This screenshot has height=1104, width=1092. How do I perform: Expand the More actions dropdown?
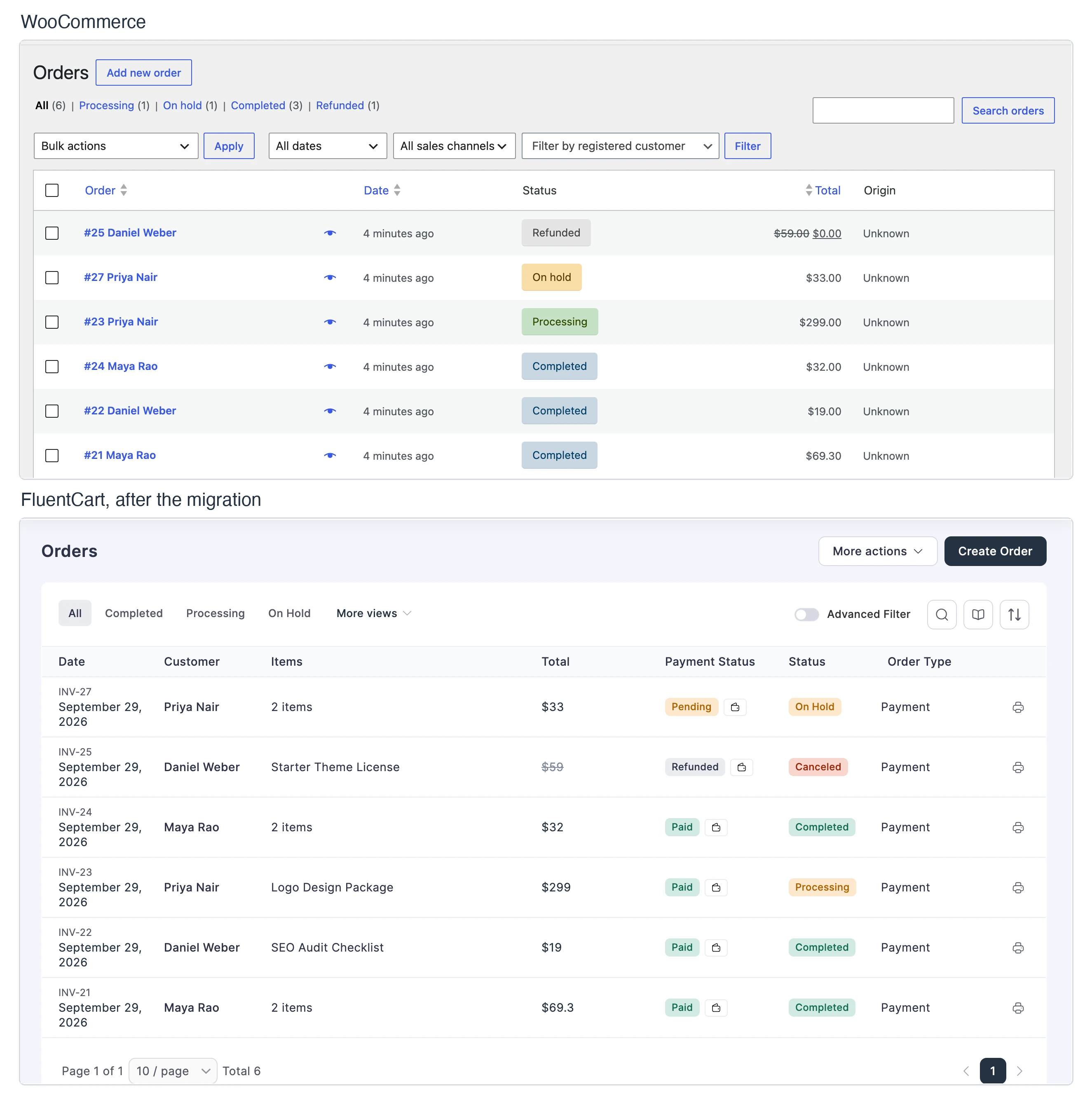[878, 552]
